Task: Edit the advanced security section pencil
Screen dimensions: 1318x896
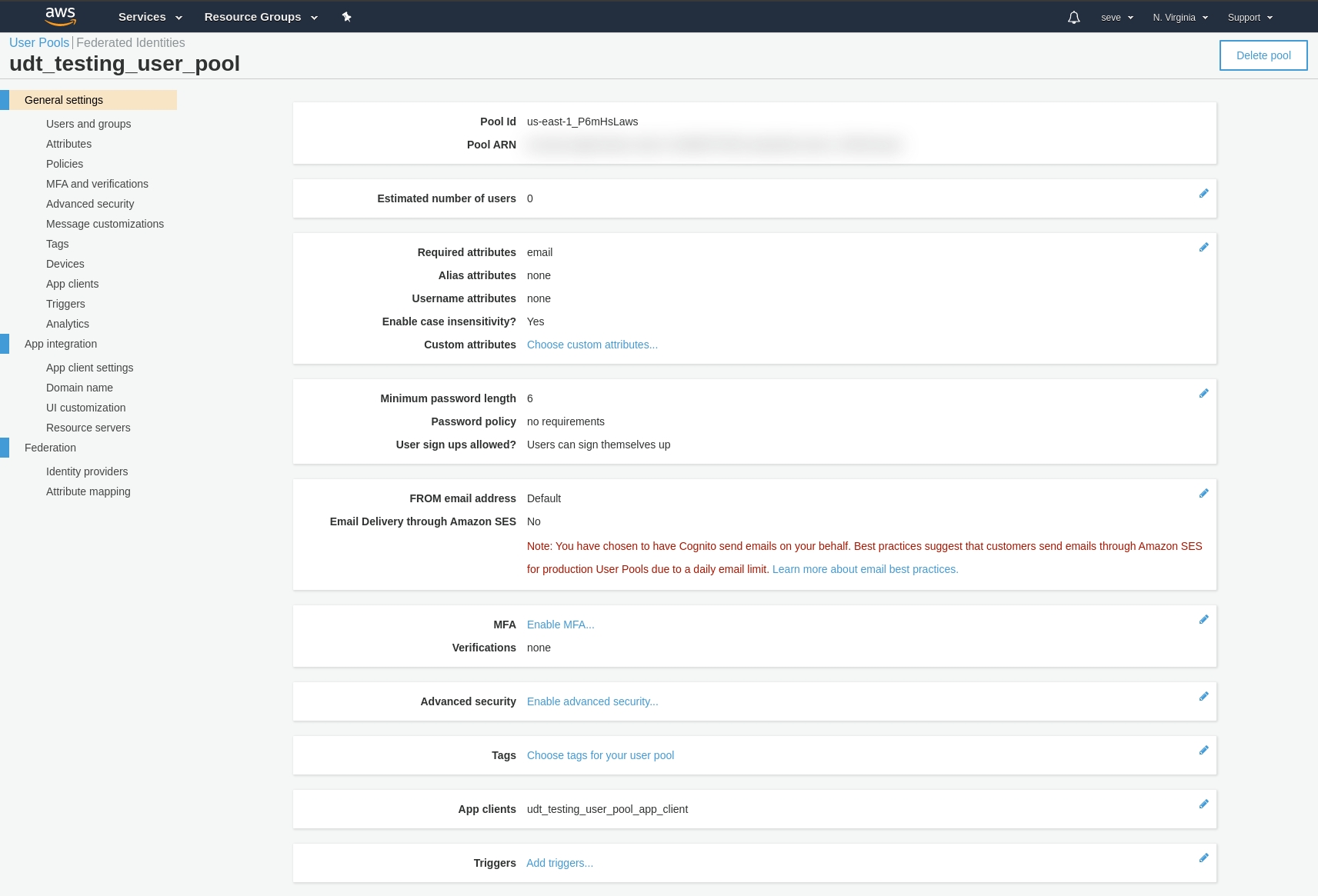Action: coord(1204,696)
